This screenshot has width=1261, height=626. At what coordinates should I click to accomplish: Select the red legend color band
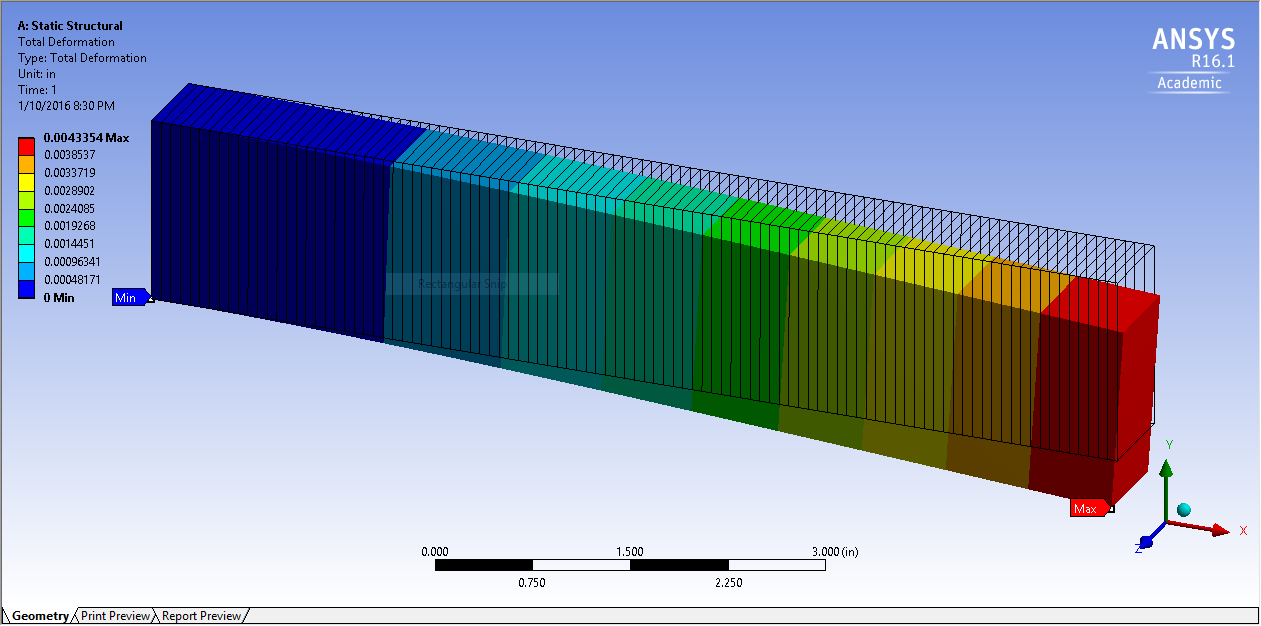[28, 146]
